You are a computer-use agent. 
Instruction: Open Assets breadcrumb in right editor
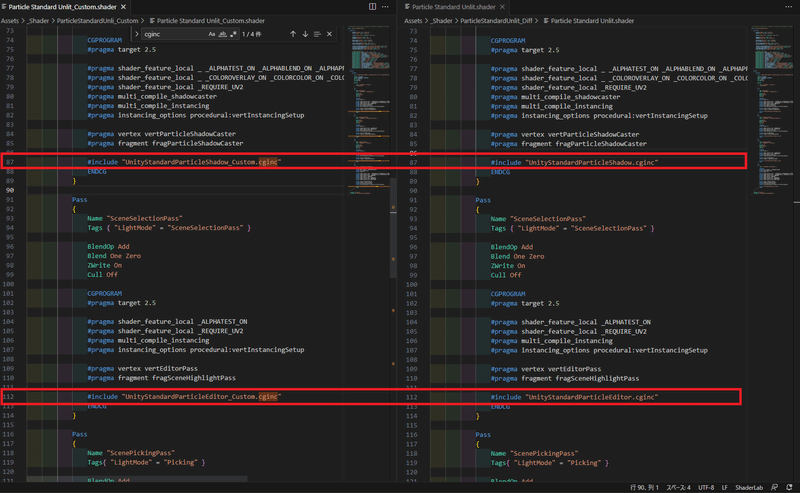coord(413,21)
